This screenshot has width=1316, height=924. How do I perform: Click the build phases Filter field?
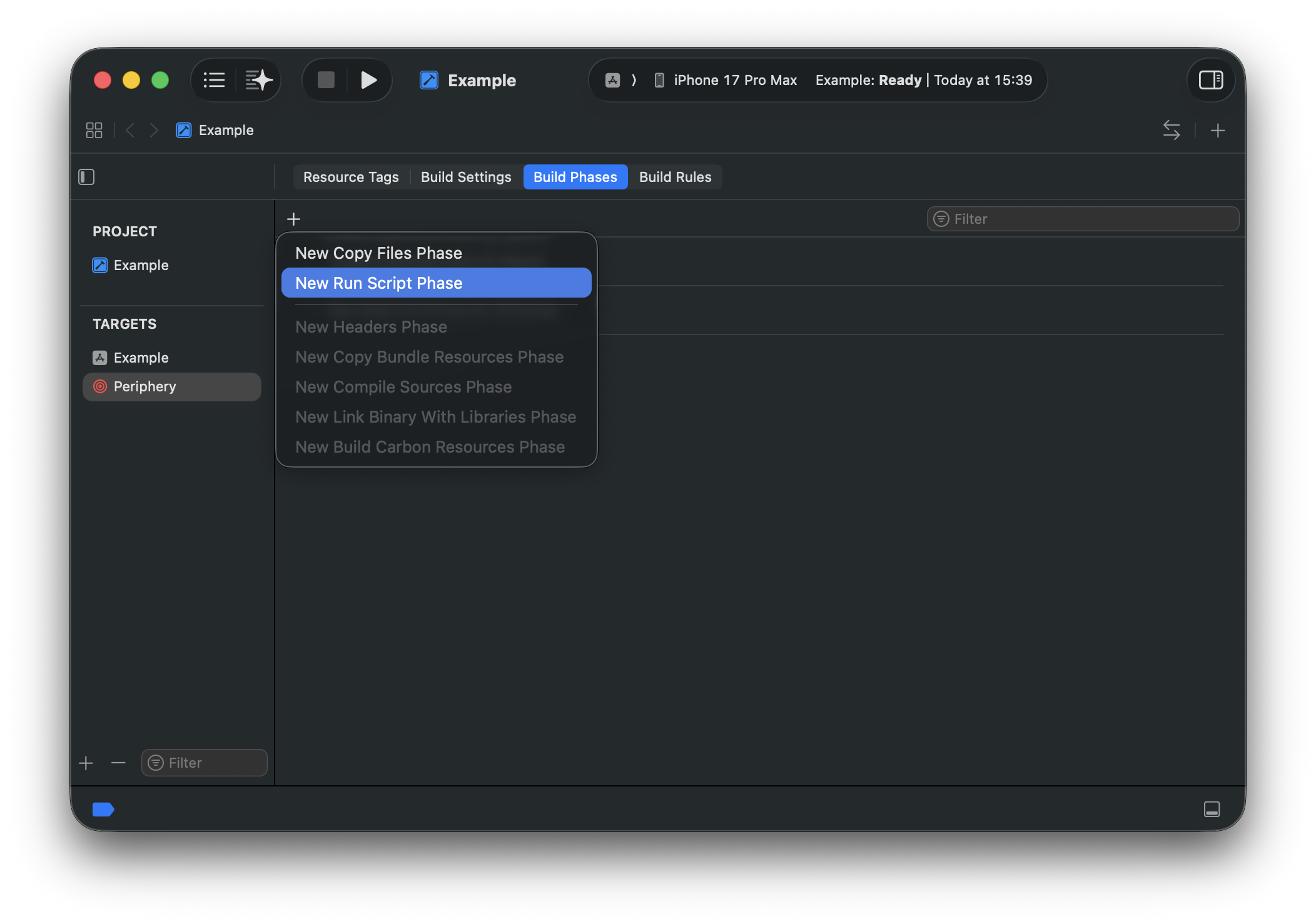coord(1082,219)
